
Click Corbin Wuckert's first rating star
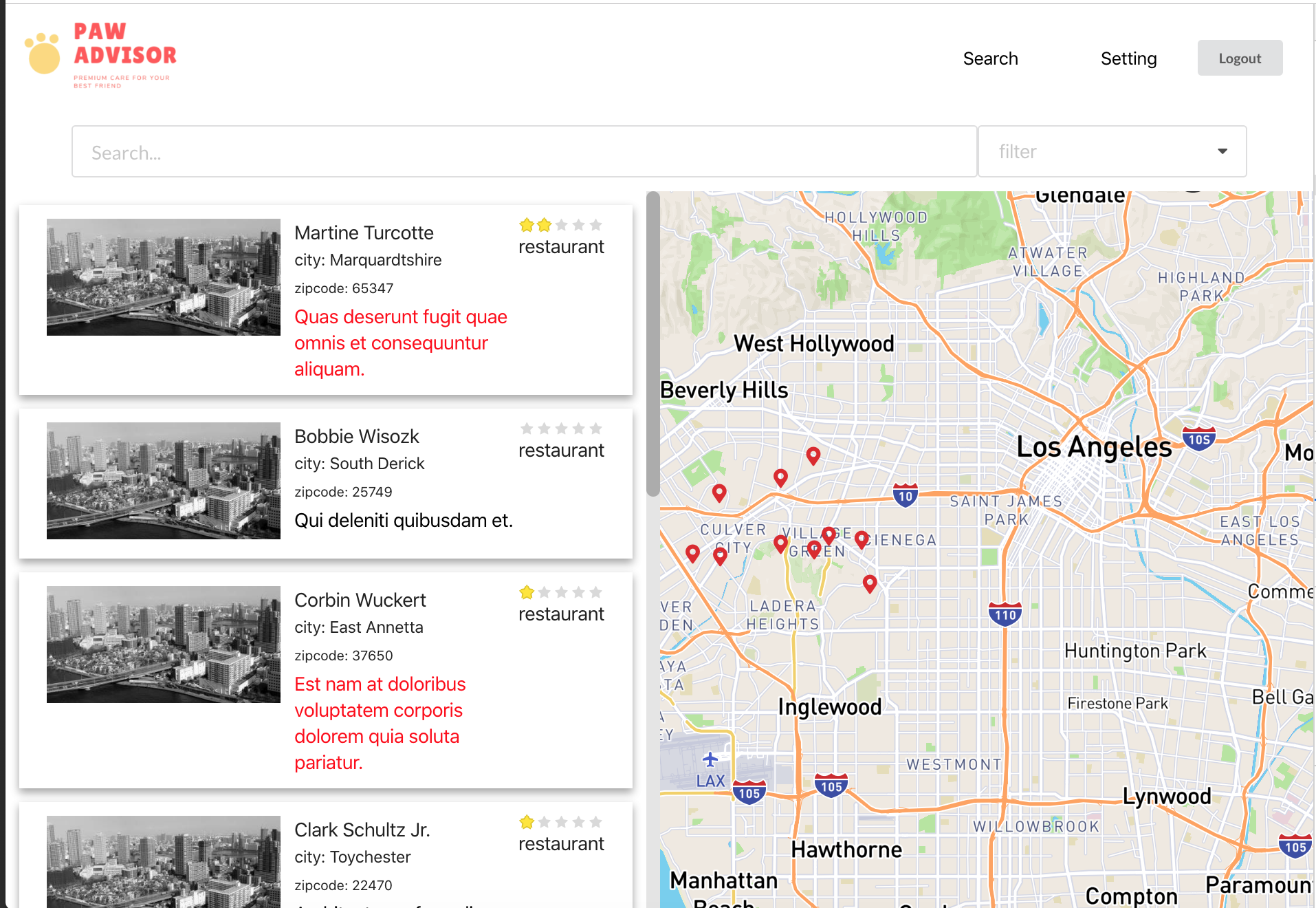(x=527, y=592)
